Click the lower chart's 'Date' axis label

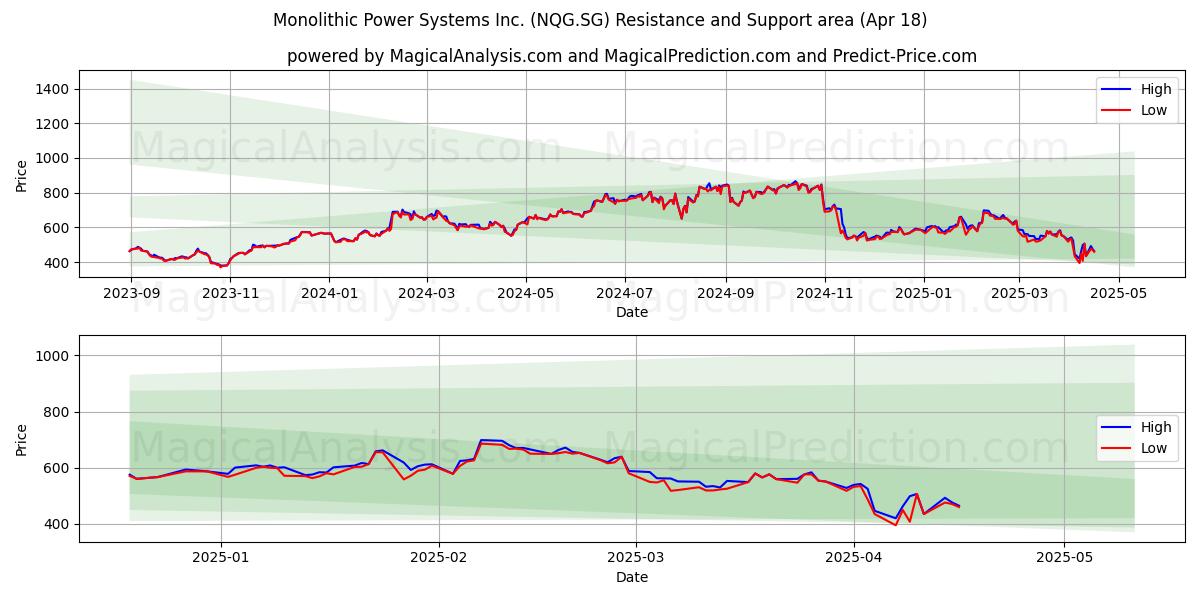pyautogui.click(x=632, y=577)
